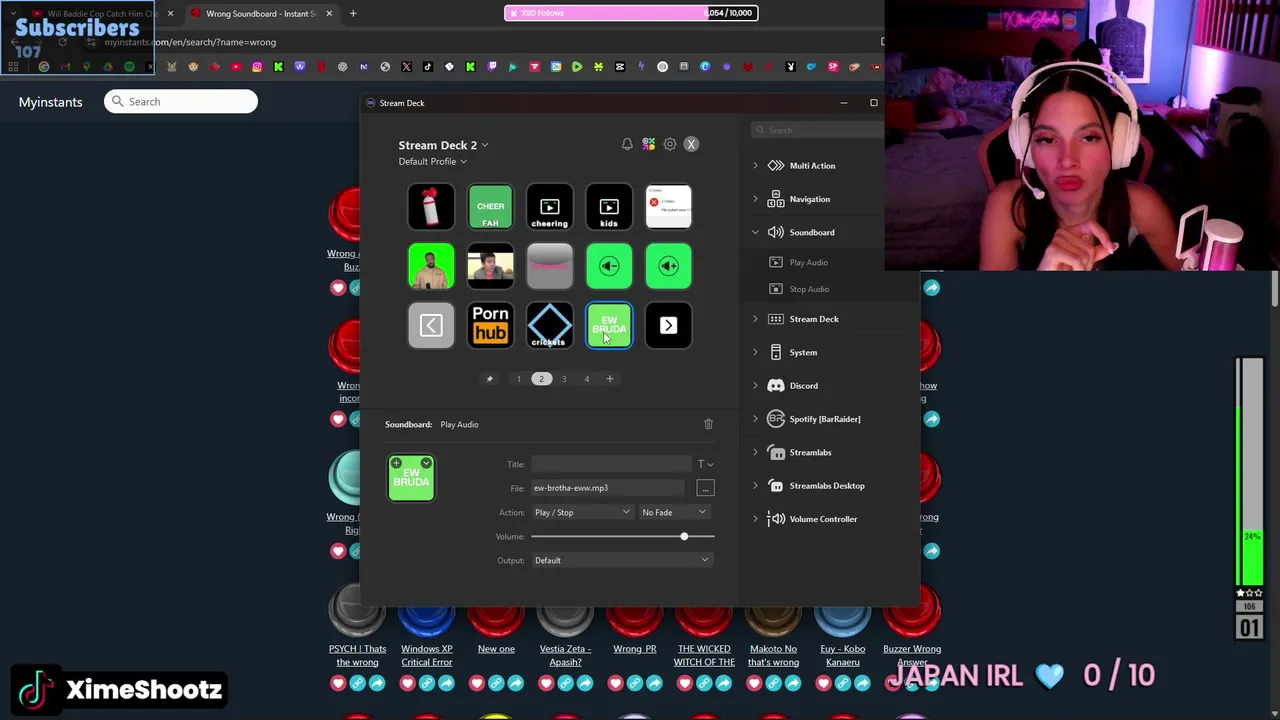Switch to Stream Deck page 3

[x=564, y=379]
